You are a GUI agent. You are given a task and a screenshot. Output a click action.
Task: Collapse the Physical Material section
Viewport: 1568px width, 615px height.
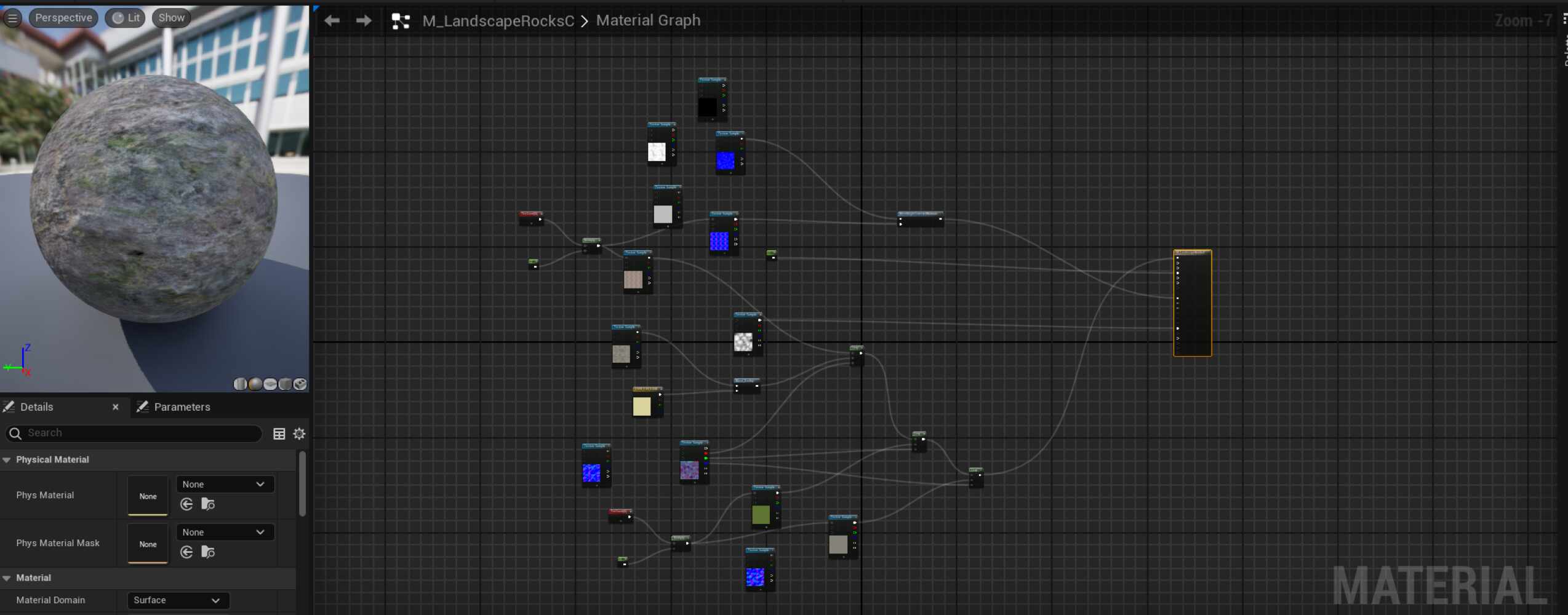(x=6, y=459)
